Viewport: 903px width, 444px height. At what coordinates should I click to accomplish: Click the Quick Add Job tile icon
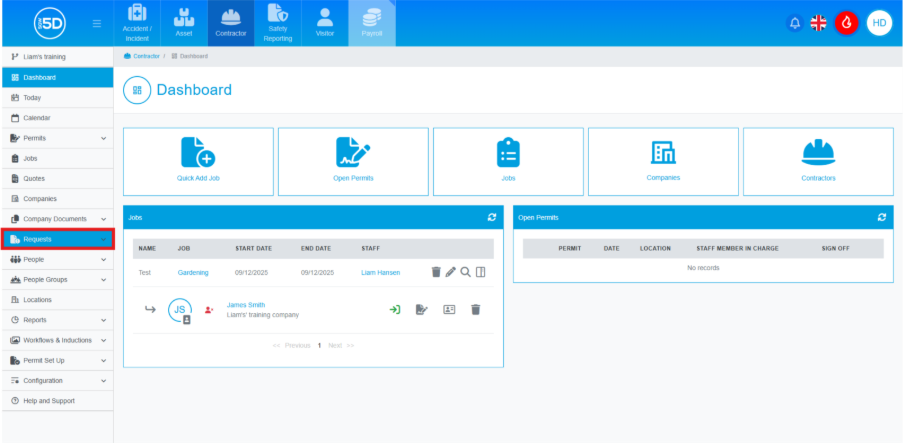[x=198, y=152]
